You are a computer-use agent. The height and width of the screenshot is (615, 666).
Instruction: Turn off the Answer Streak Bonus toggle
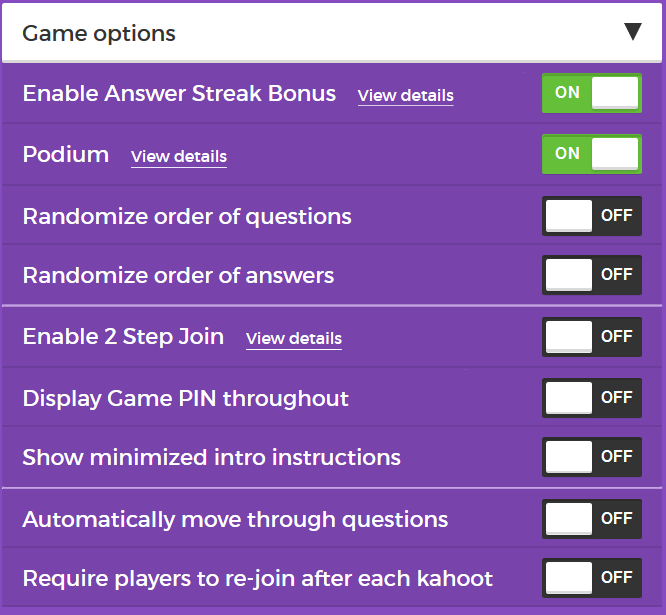tap(591, 93)
